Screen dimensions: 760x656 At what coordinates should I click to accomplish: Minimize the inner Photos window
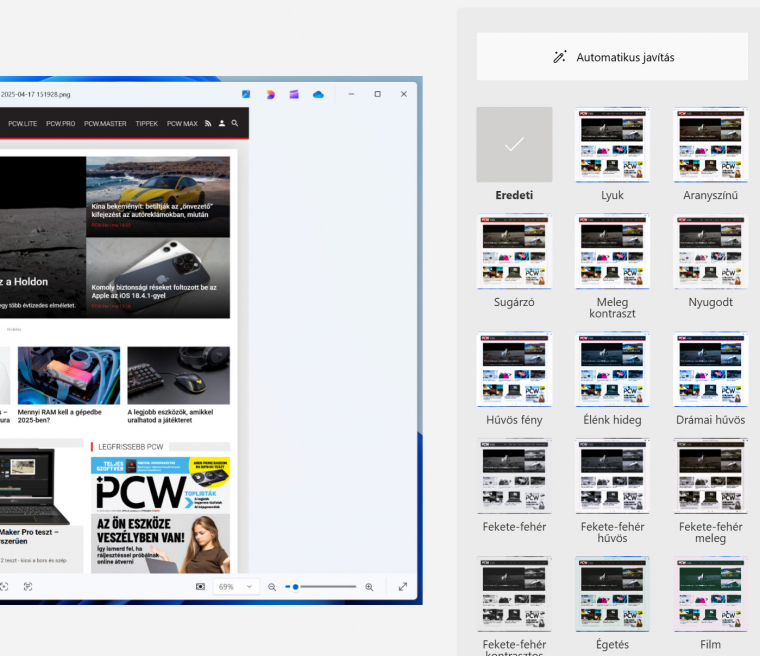[351, 94]
